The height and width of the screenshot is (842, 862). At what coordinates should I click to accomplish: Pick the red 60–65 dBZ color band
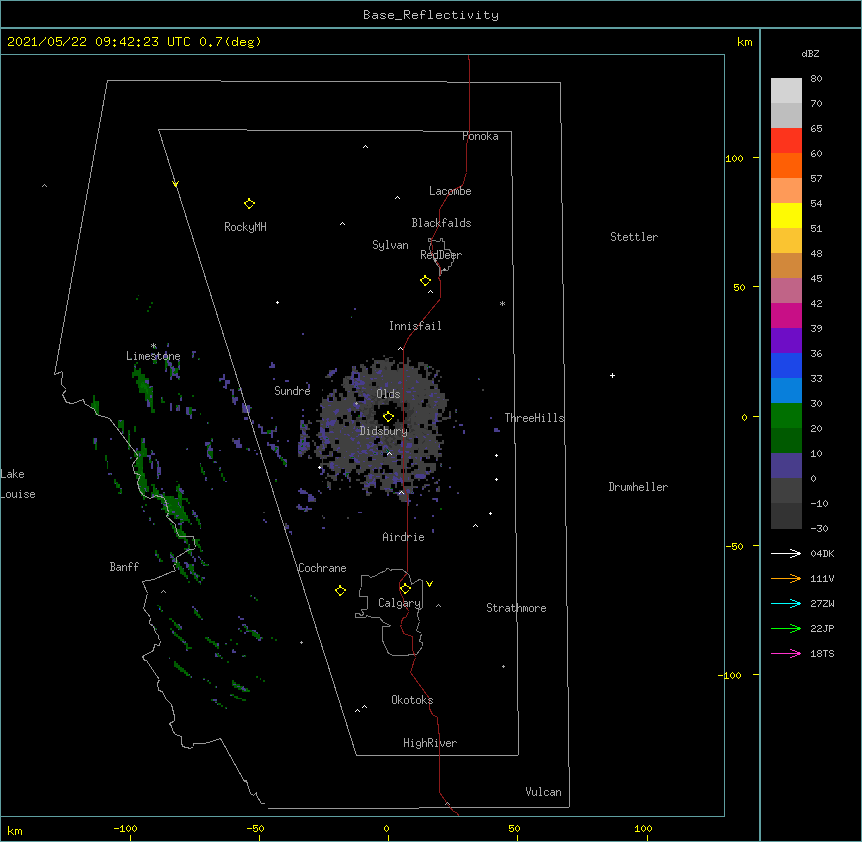coord(786,140)
